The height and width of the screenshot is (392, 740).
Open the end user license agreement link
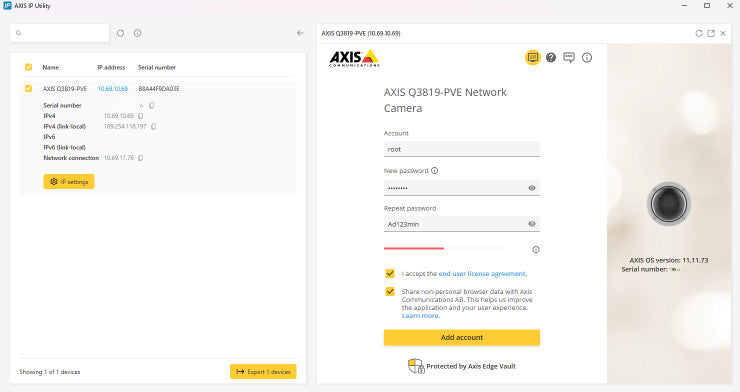[x=482, y=274]
